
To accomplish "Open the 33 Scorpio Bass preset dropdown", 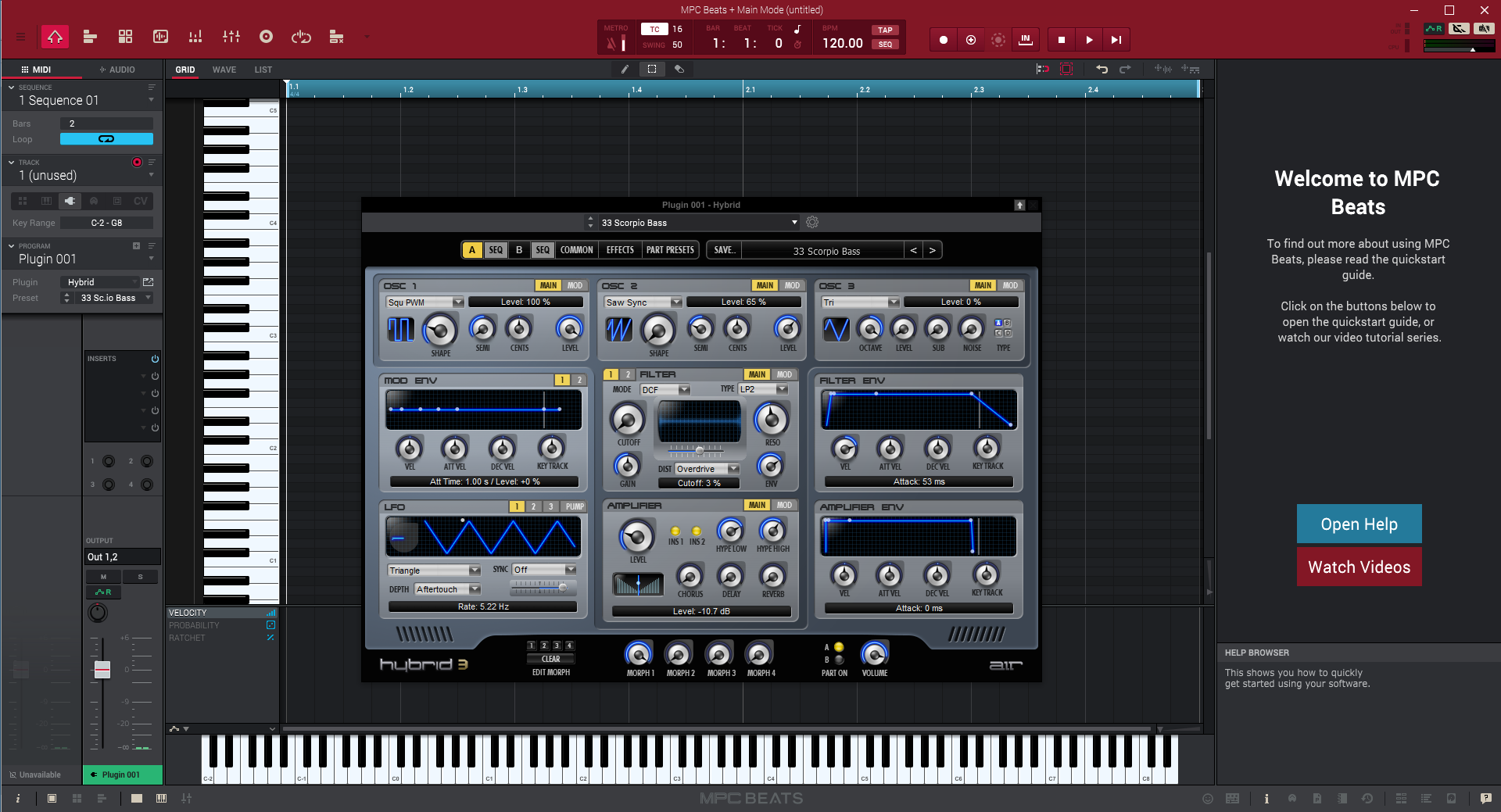I will [x=699, y=223].
